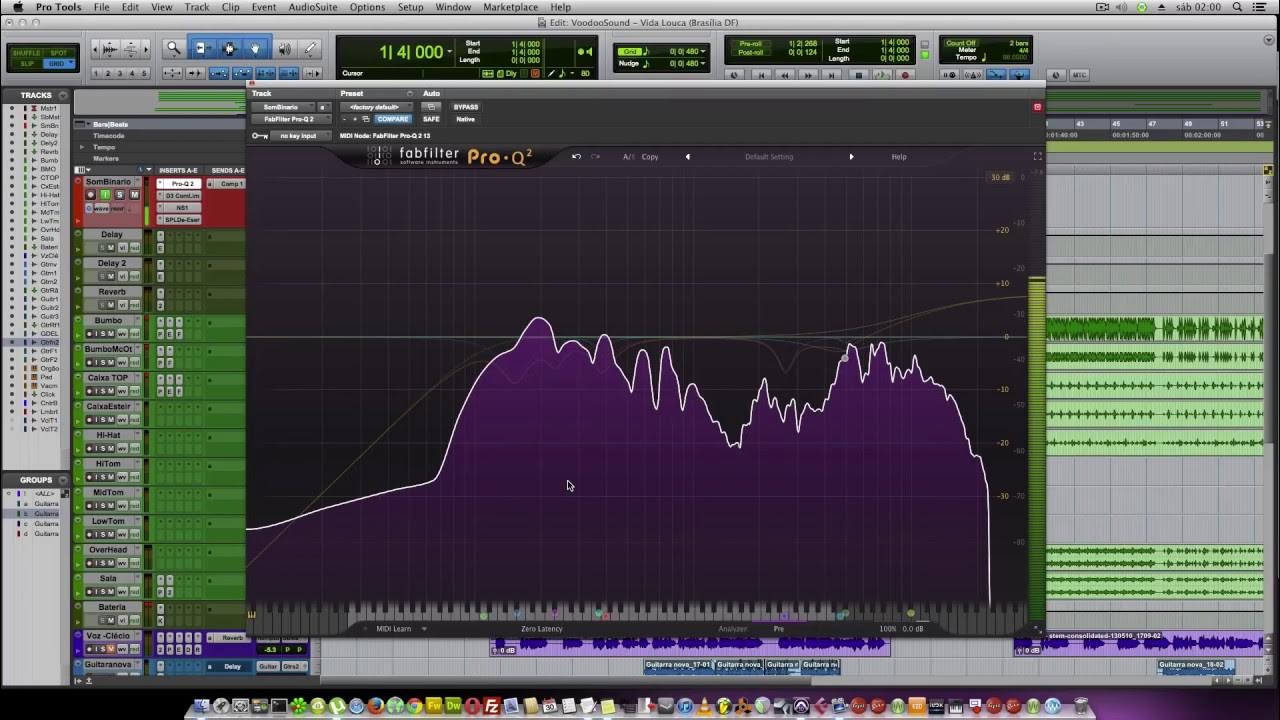This screenshot has width=1280, height=720.
Task: Select the Zoomer magnifier tool
Action: (x=173, y=48)
